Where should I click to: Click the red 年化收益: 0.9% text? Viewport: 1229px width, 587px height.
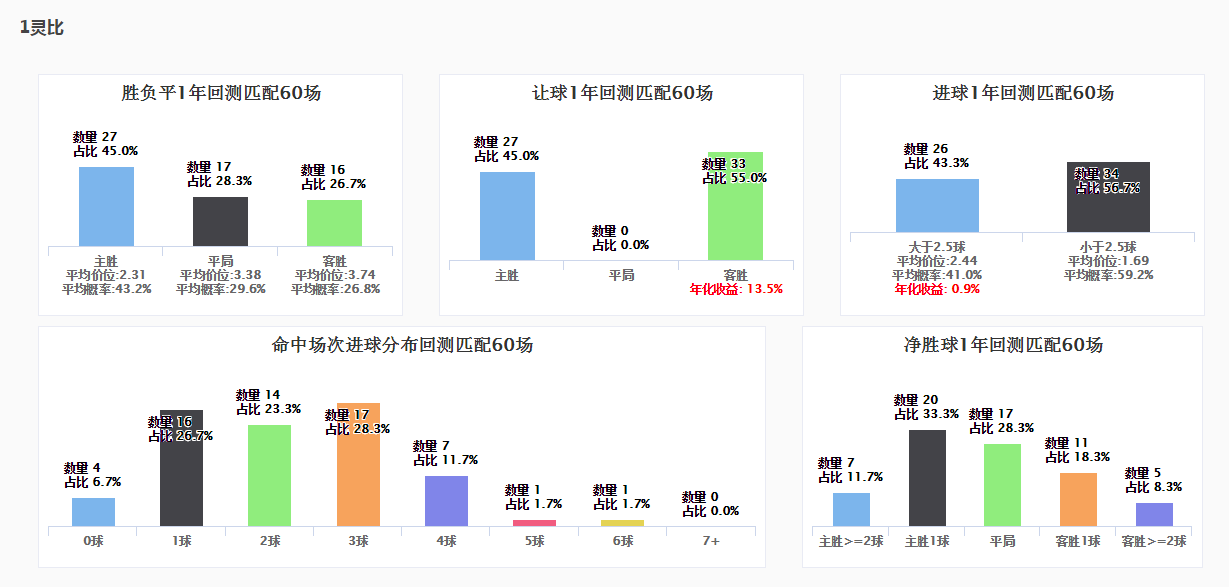pos(937,289)
